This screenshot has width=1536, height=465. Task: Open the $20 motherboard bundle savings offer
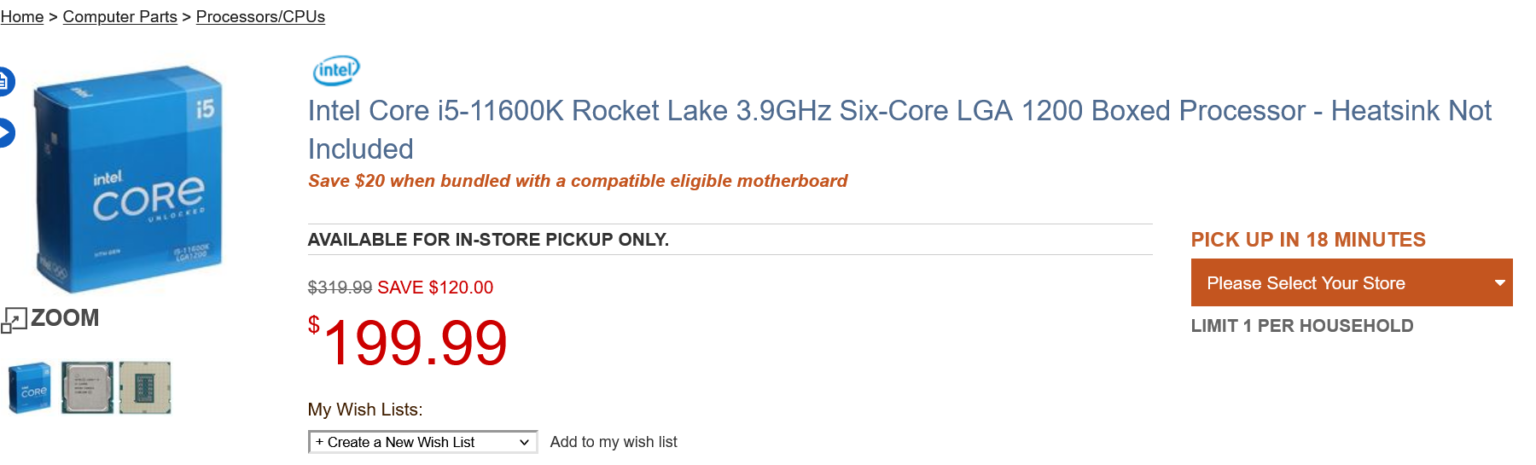click(x=577, y=181)
